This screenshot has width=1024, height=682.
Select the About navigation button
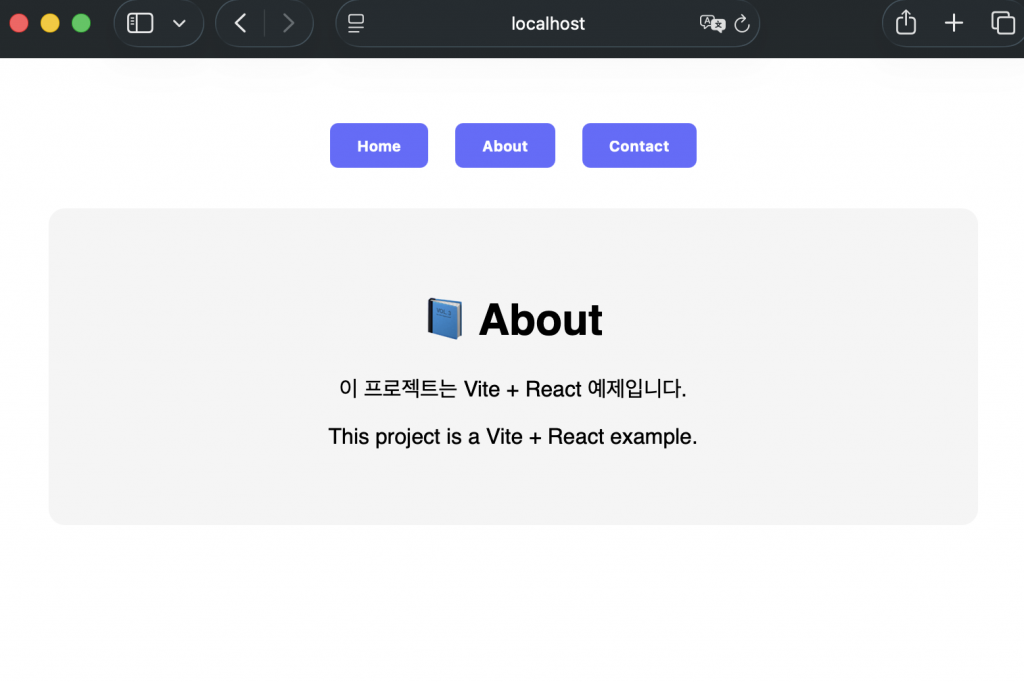click(505, 146)
